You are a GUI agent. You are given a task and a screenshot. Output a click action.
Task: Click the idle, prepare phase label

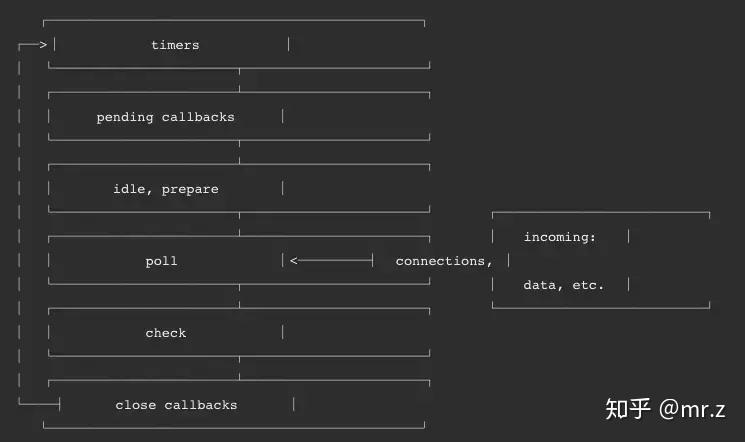165,189
